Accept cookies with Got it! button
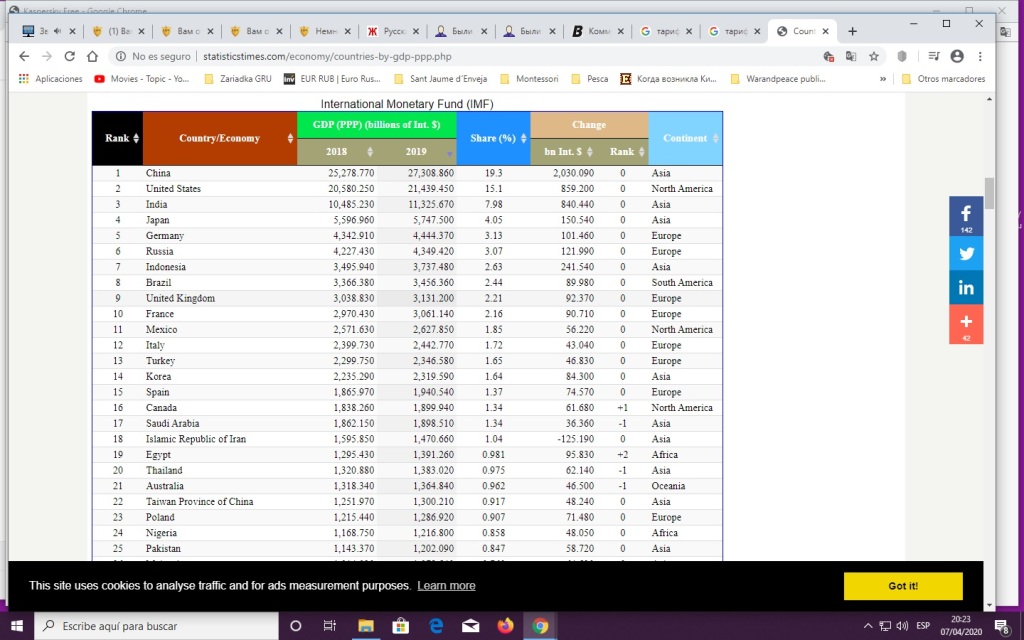Image resolution: width=1024 pixels, height=640 pixels. (902, 586)
